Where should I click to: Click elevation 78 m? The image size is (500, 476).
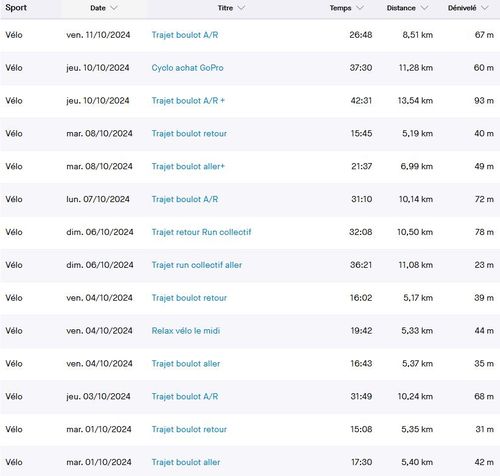[484, 232]
